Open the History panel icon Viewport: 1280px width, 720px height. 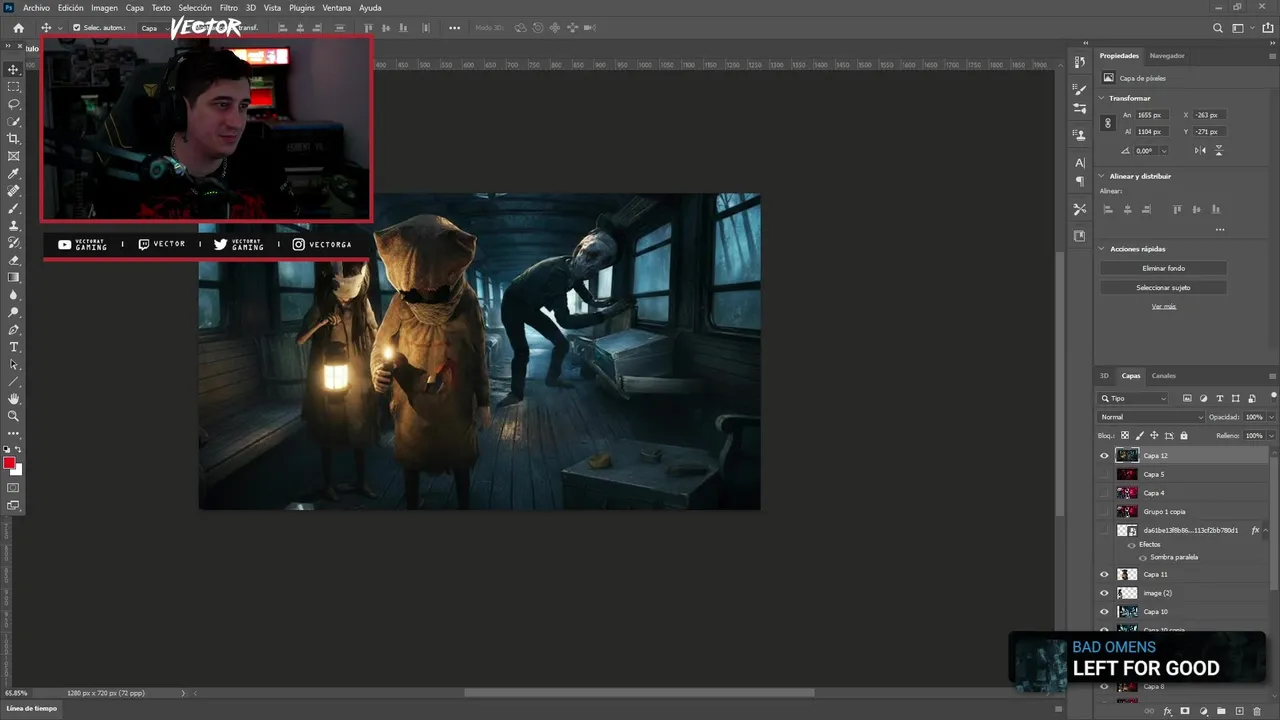click(1080, 62)
